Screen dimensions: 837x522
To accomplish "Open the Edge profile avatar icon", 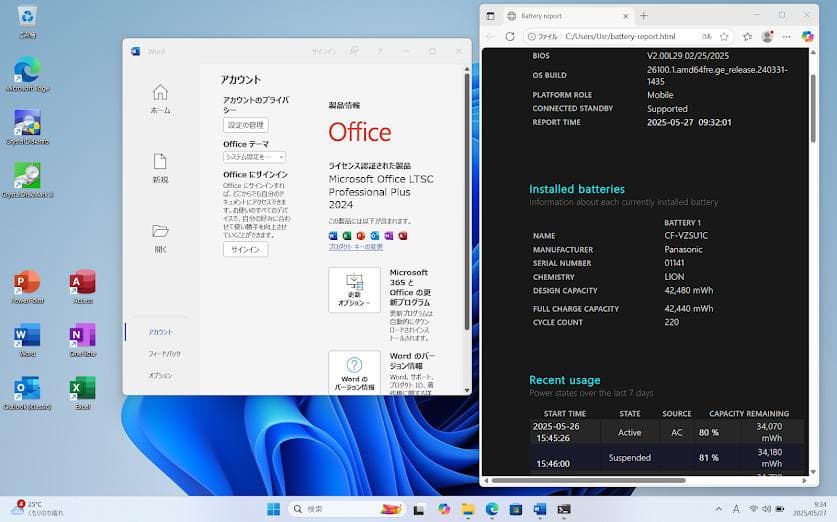I will tap(767, 36).
